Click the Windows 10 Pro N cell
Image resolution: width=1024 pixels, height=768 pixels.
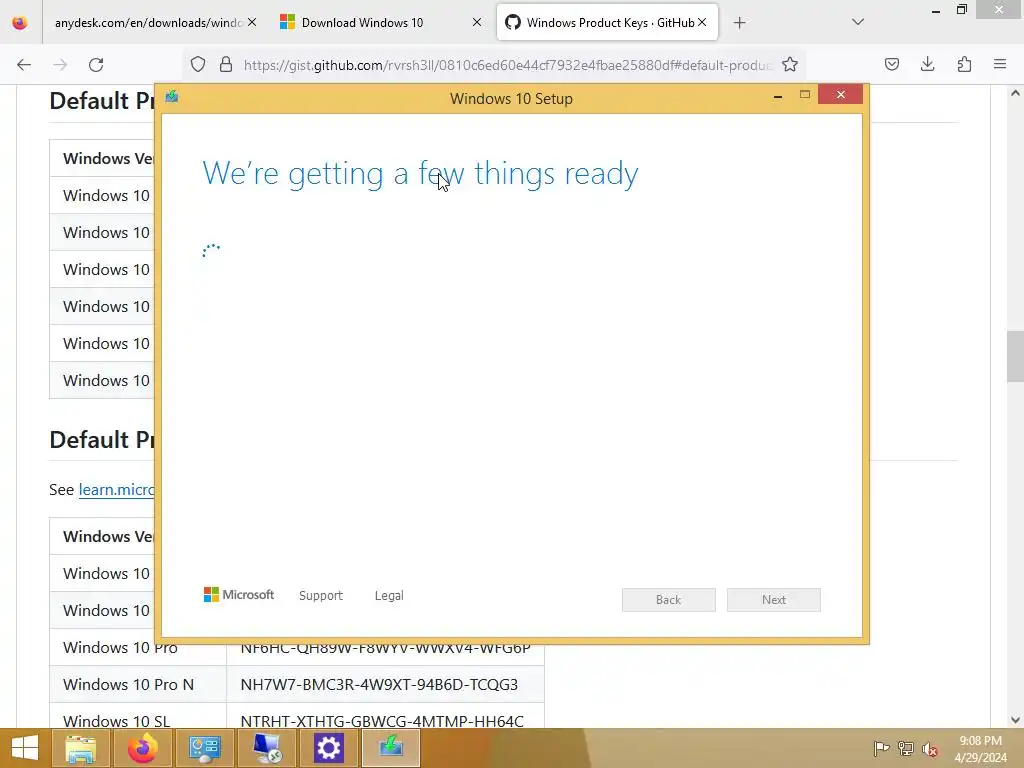tap(138, 684)
